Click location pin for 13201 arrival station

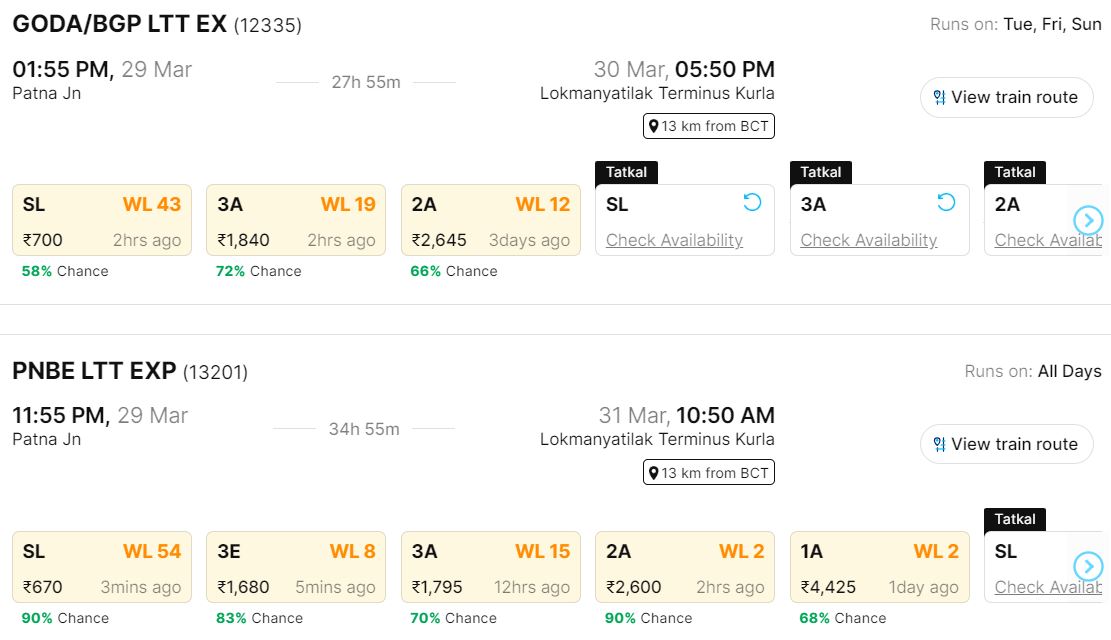click(654, 474)
